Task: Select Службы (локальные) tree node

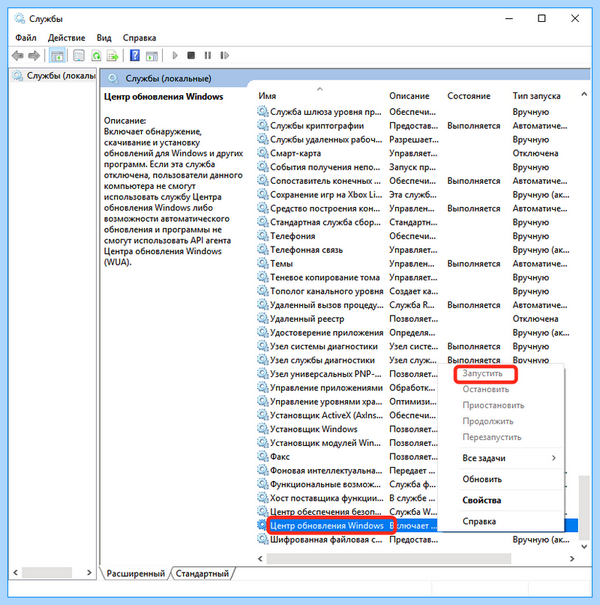Action: (54, 76)
